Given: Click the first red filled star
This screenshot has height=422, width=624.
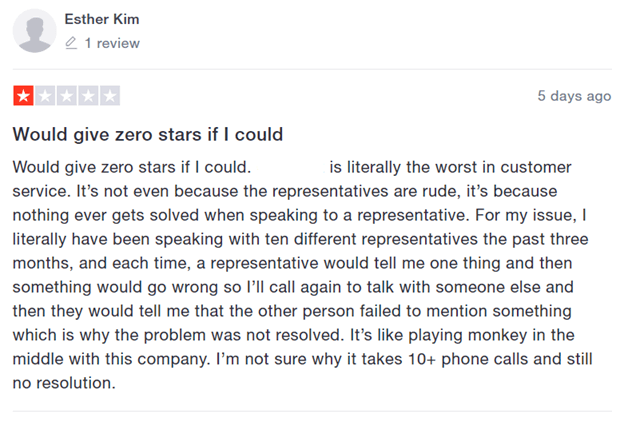Looking at the screenshot, I should click(23, 96).
